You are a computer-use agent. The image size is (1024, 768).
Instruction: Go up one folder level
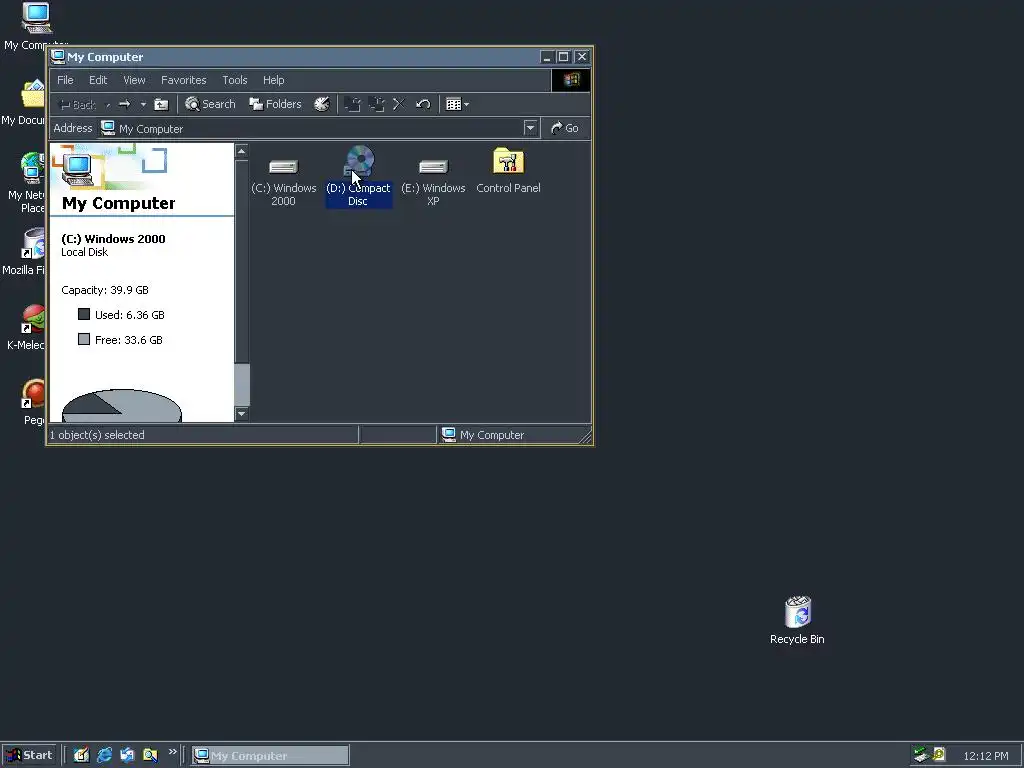pos(161,104)
